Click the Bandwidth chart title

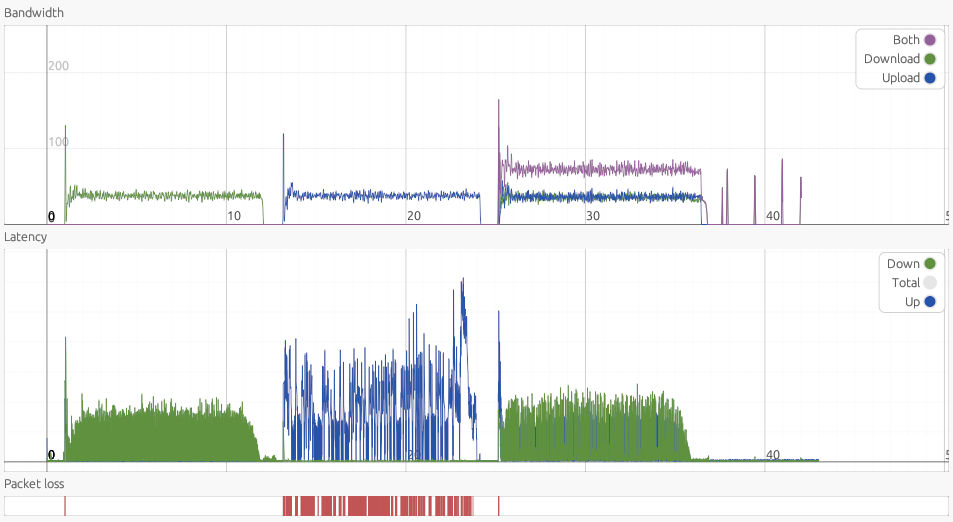[x=33, y=12]
